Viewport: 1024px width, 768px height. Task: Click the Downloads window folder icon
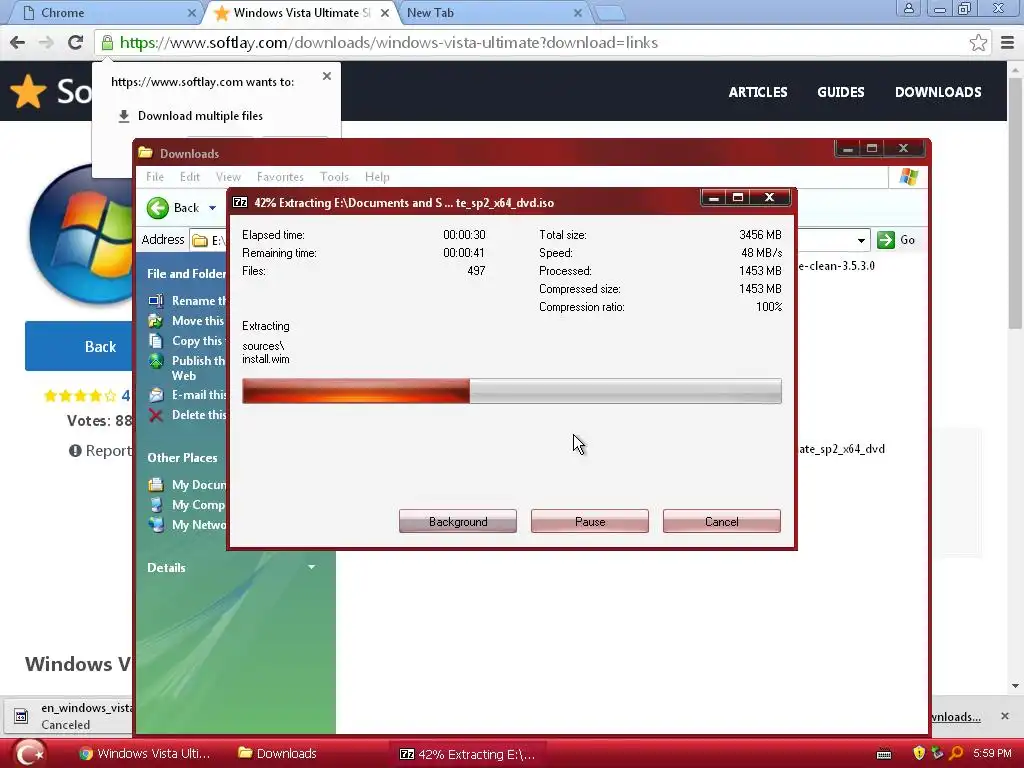tap(145, 153)
